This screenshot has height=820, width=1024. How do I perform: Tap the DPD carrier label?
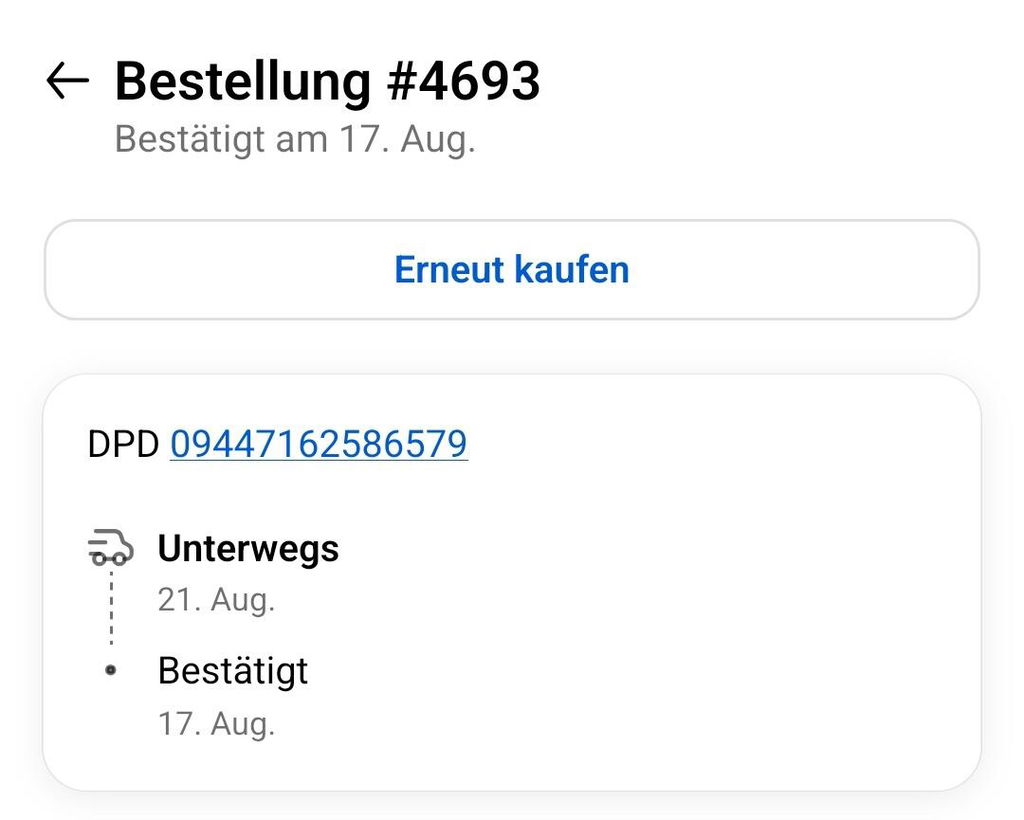123,445
